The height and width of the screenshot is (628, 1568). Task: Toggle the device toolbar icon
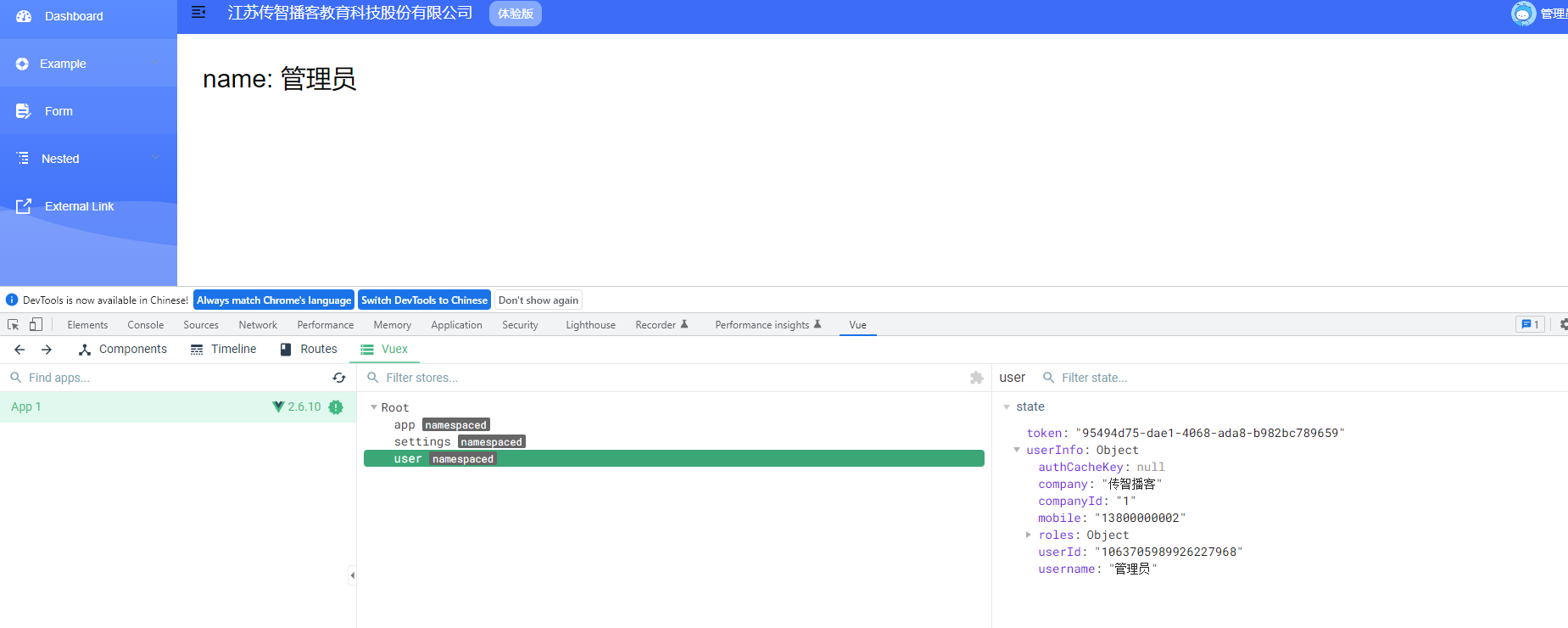pos(36,325)
